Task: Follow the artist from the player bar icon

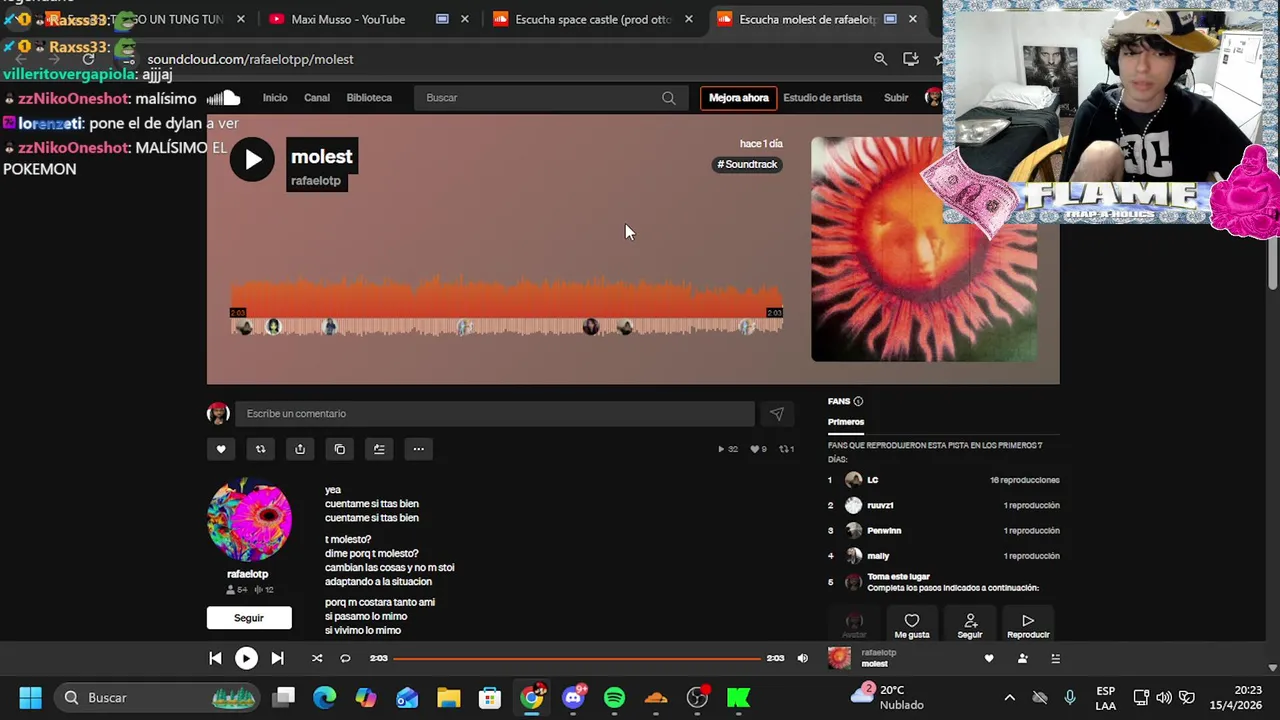Action: pos(1022,658)
